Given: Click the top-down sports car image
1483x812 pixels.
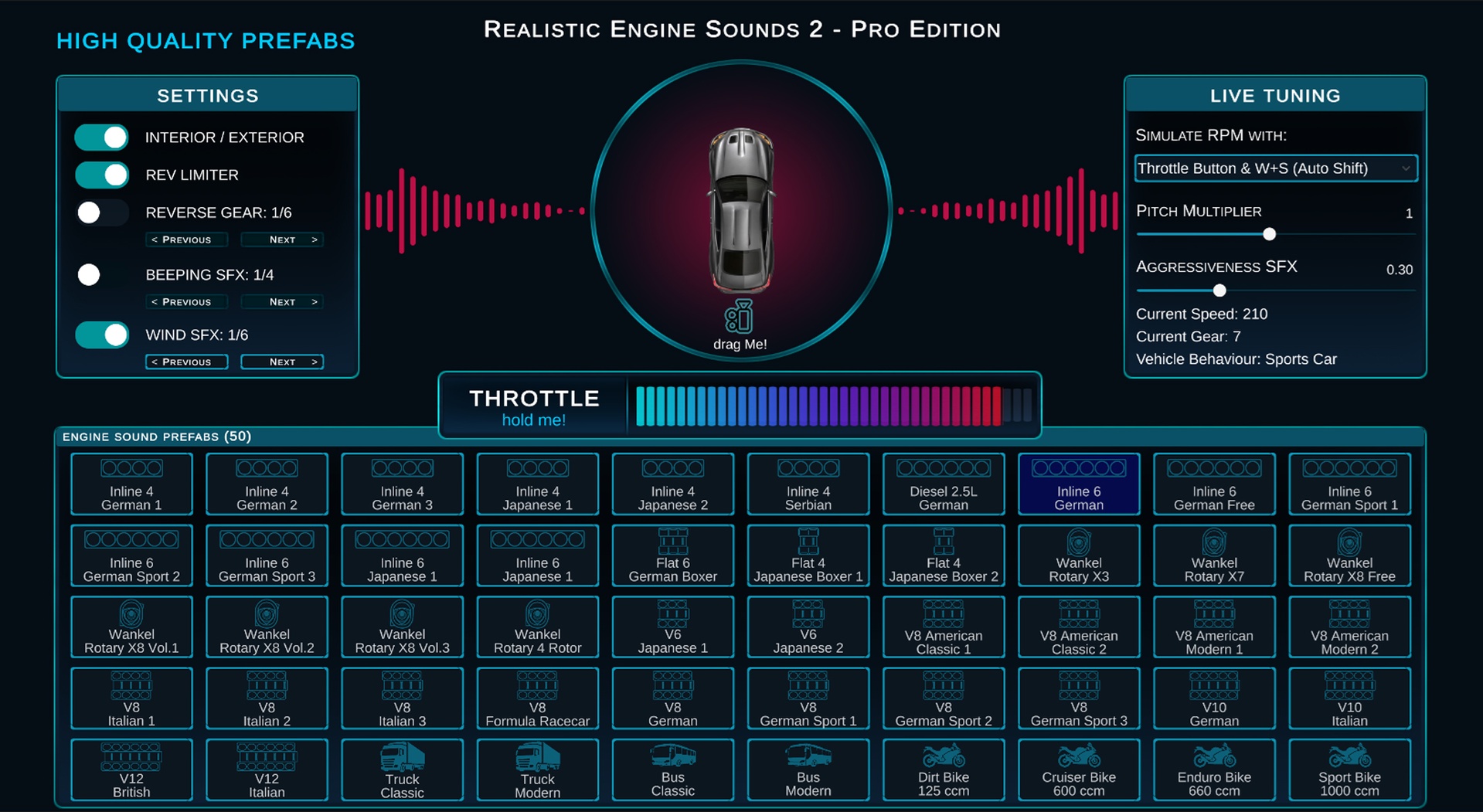Looking at the screenshot, I should [x=741, y=209].
